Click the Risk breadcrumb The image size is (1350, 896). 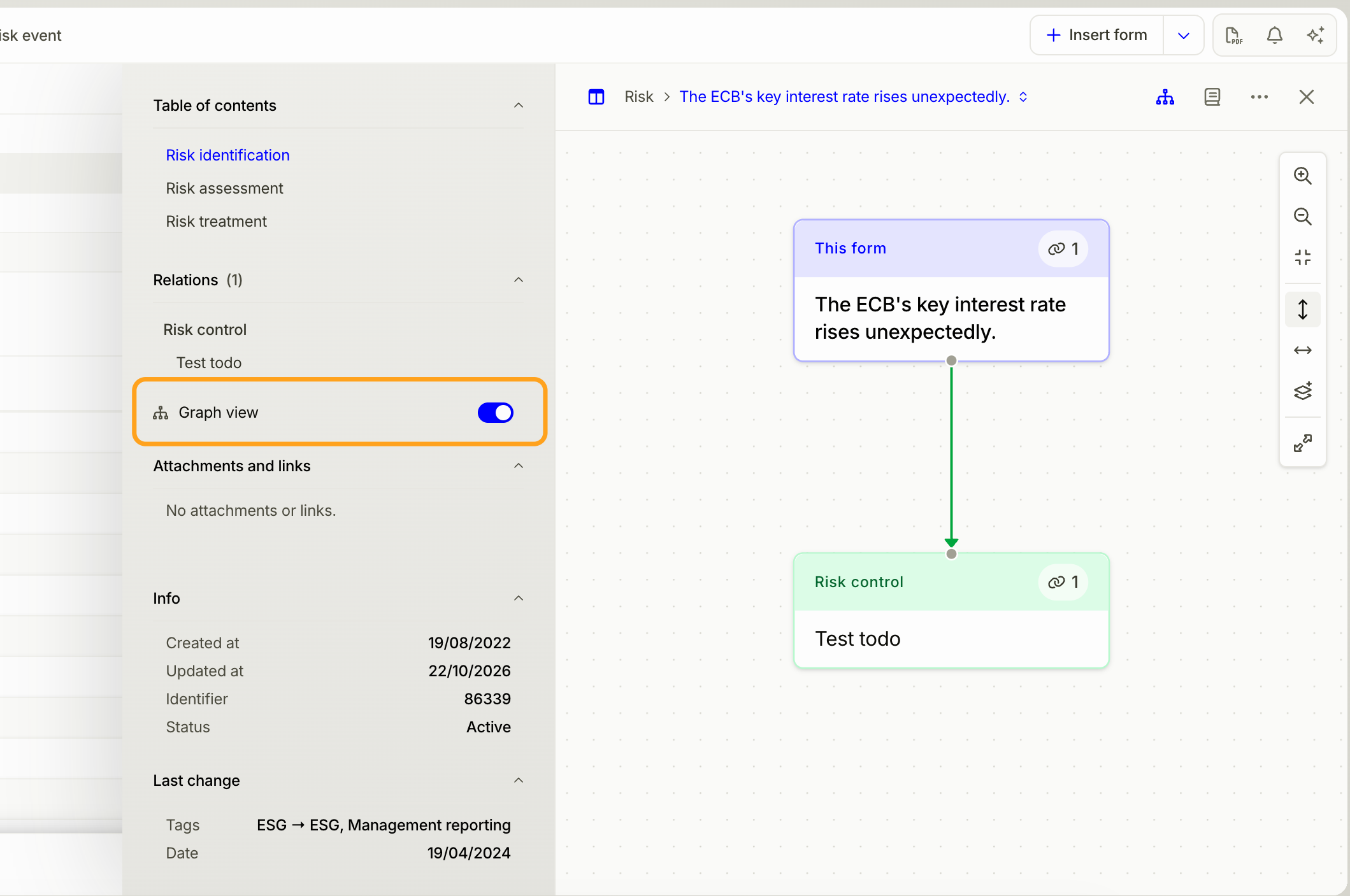click(x=638, y=97)
